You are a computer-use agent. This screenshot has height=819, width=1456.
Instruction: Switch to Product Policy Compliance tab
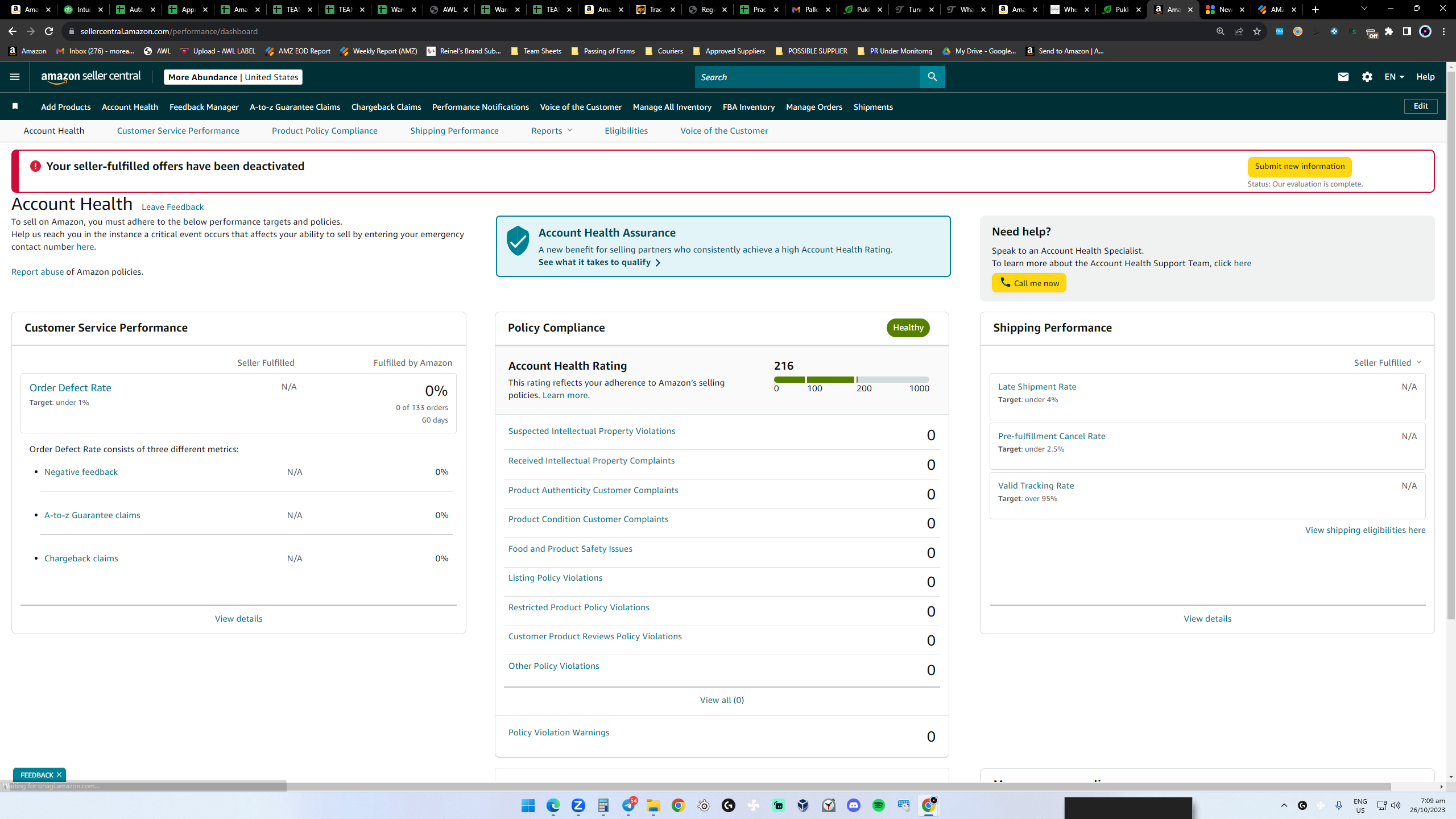[325, 131]
